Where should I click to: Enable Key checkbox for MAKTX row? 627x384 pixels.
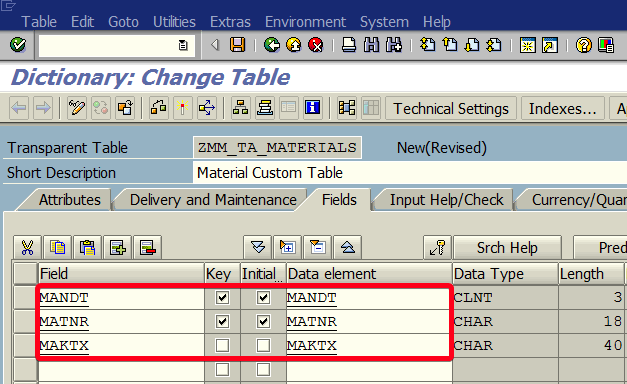(x=222, y=346)
